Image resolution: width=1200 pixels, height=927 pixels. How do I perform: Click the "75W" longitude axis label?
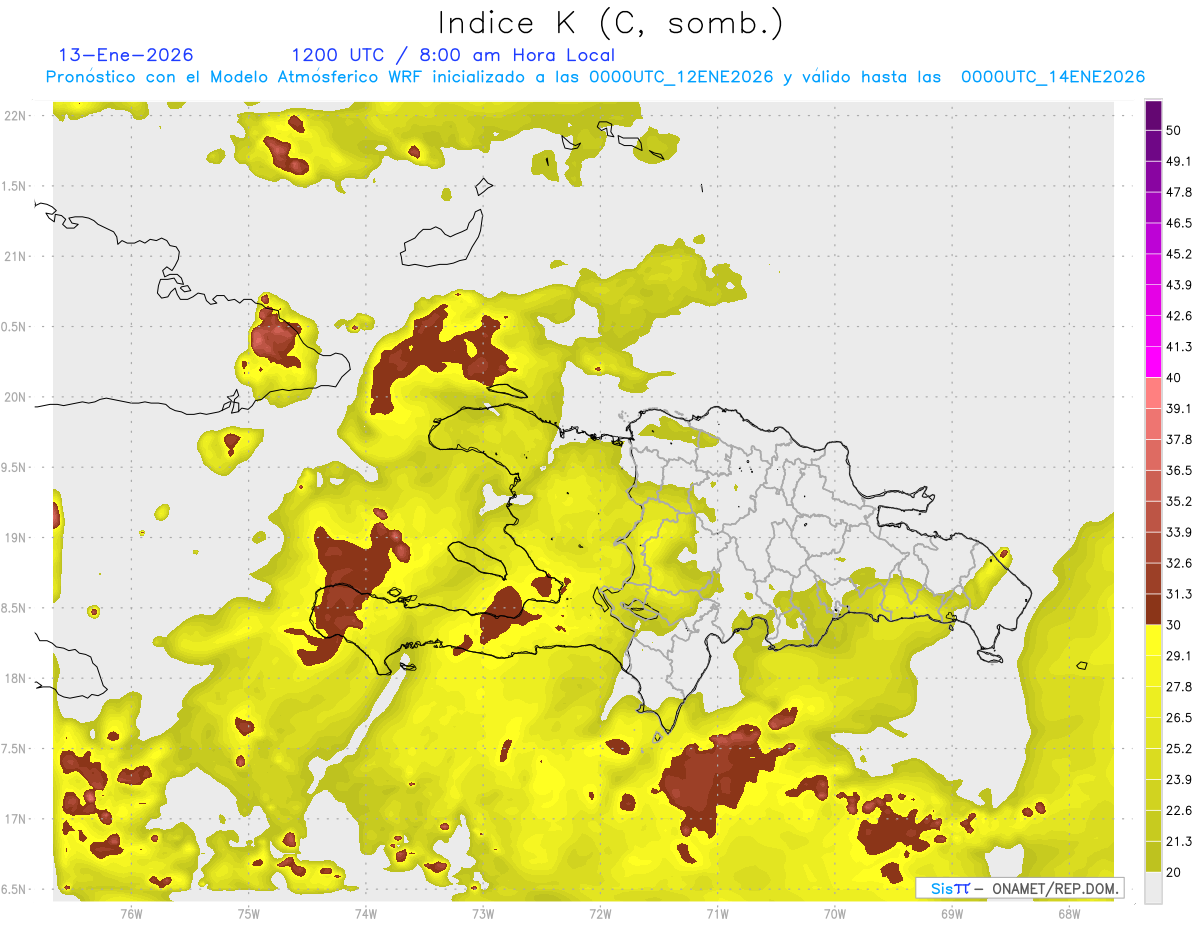coord(248,914)
